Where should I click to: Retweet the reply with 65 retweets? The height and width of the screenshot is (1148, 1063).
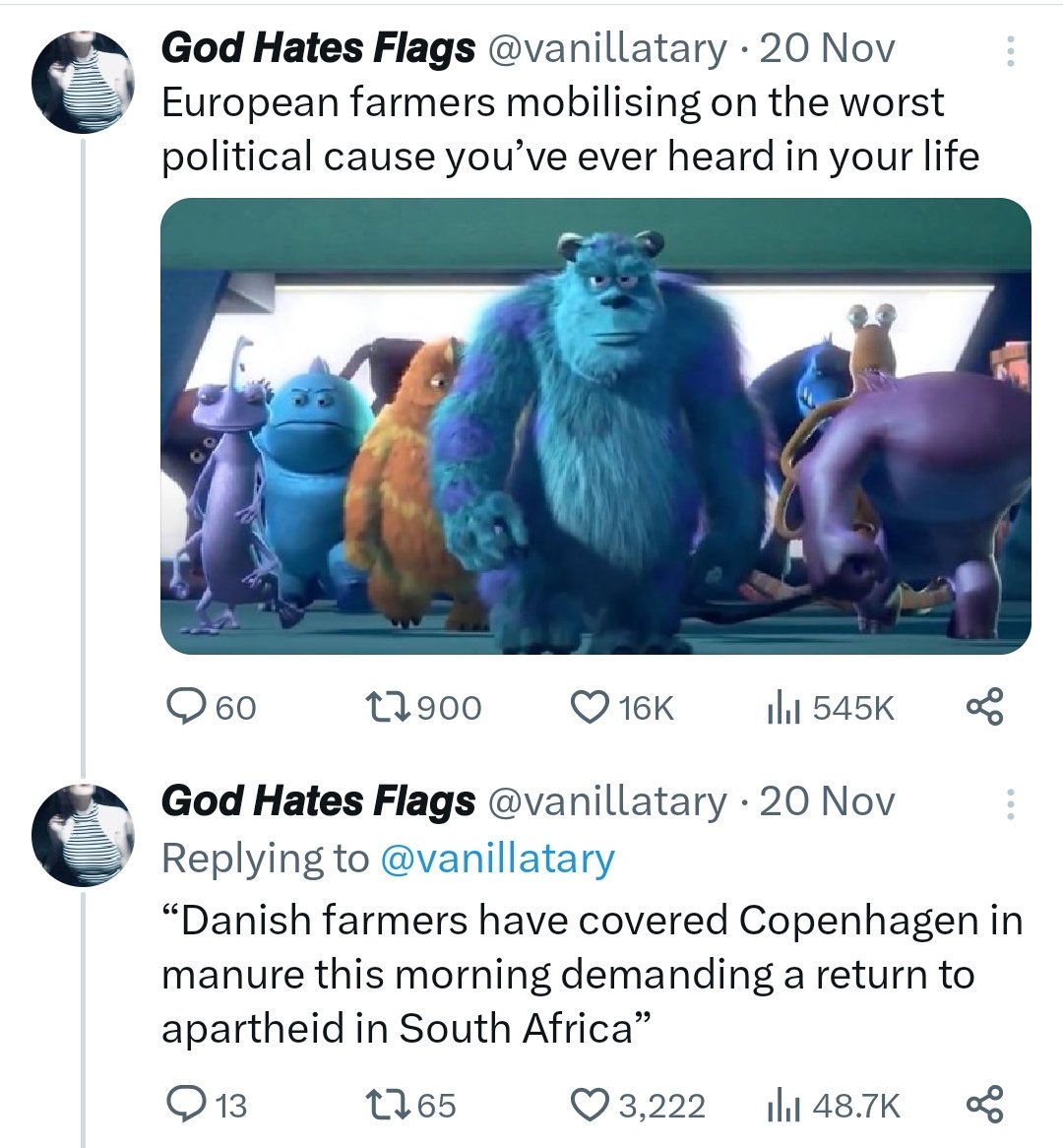click(x=380, y=1104)
